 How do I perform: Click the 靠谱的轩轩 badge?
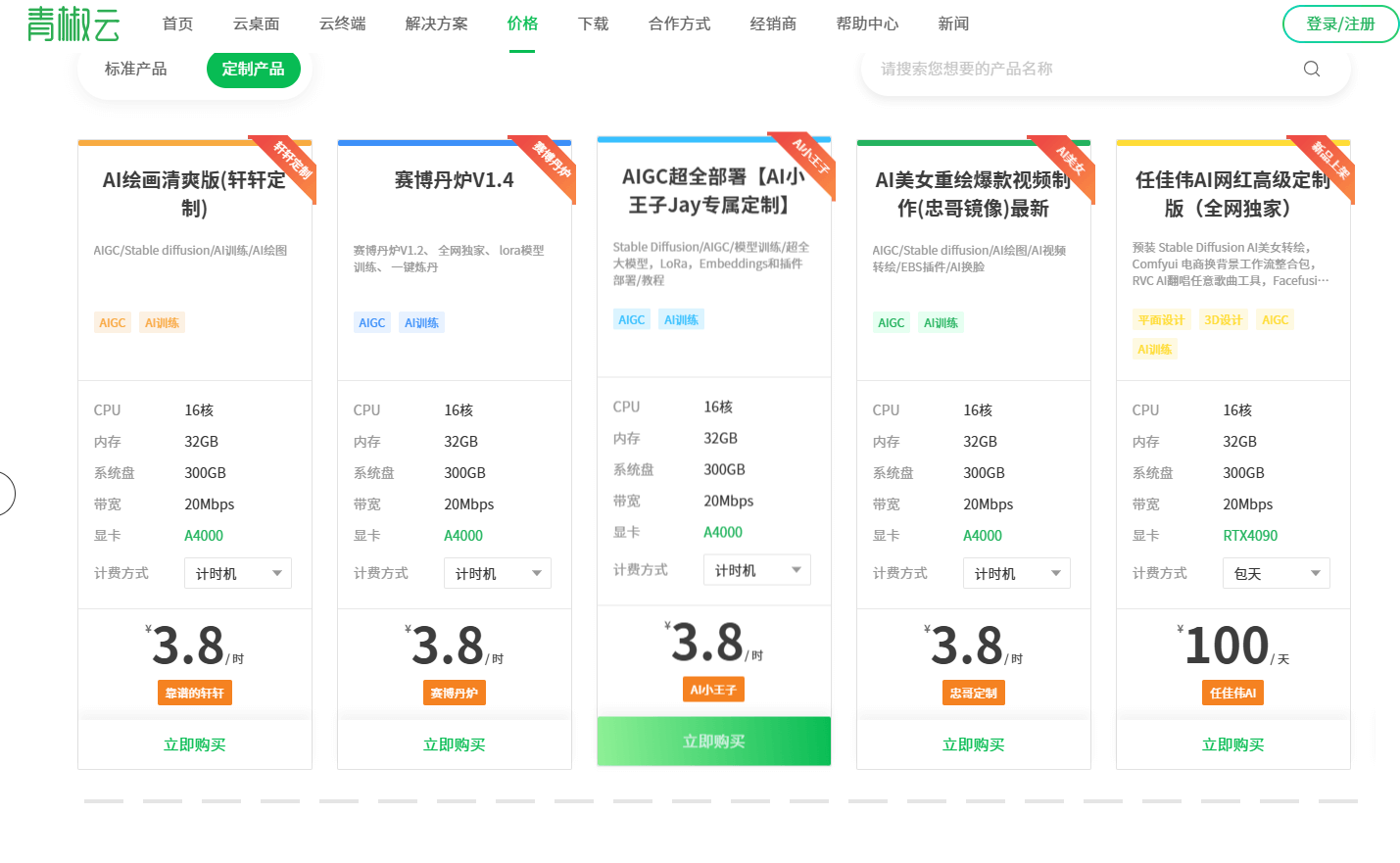click(195, 693)
